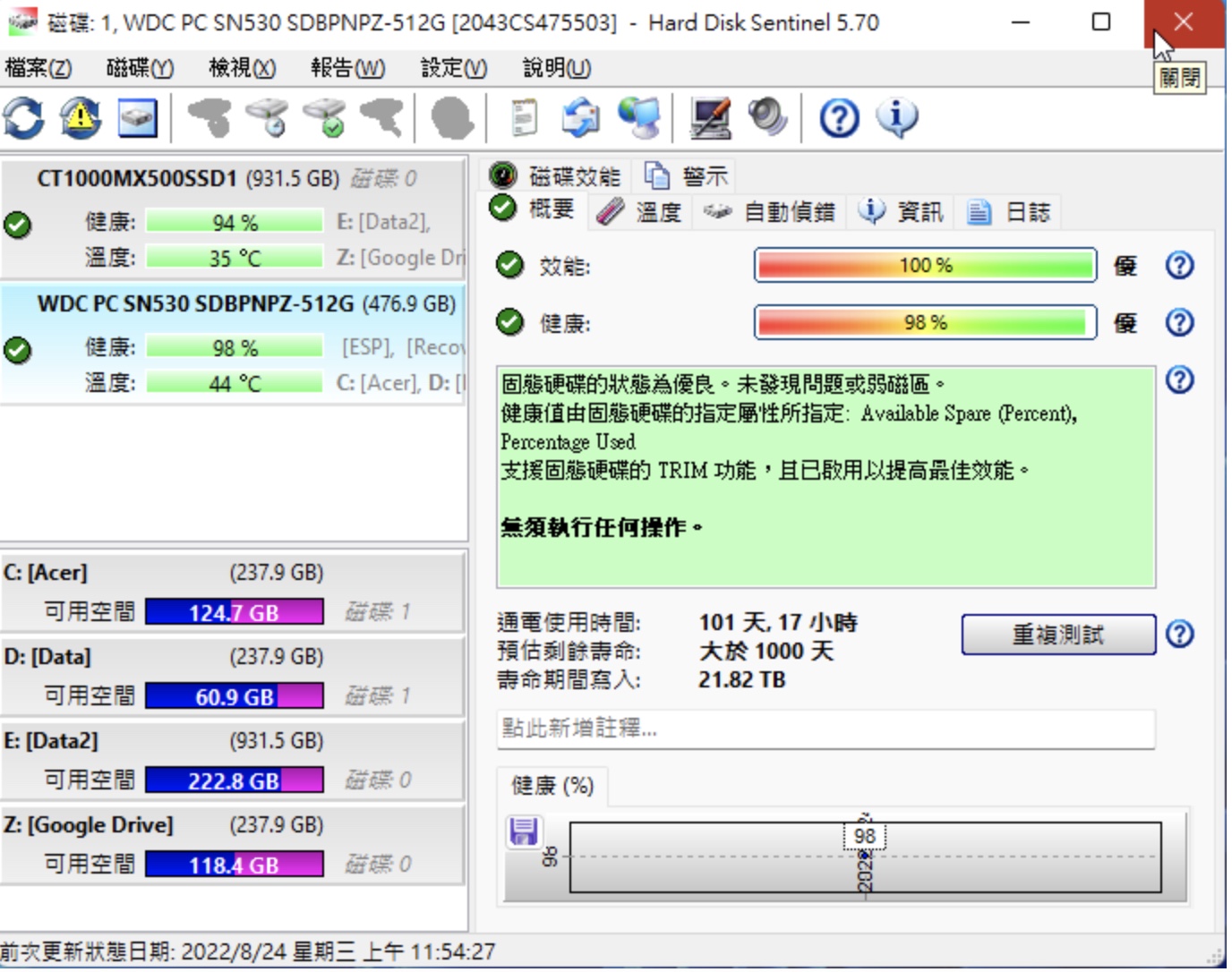Screen dimensions: 1232x972
Task: Click the 101 天, 17 小時 power-on time value
Action: [778, 623]
